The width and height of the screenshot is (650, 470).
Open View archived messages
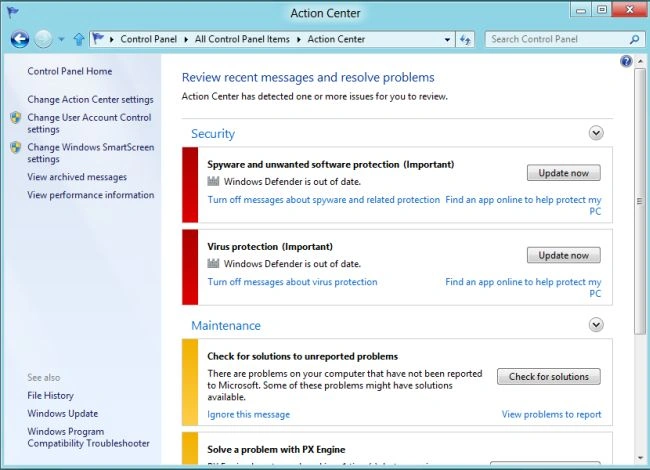pos(77,177)
